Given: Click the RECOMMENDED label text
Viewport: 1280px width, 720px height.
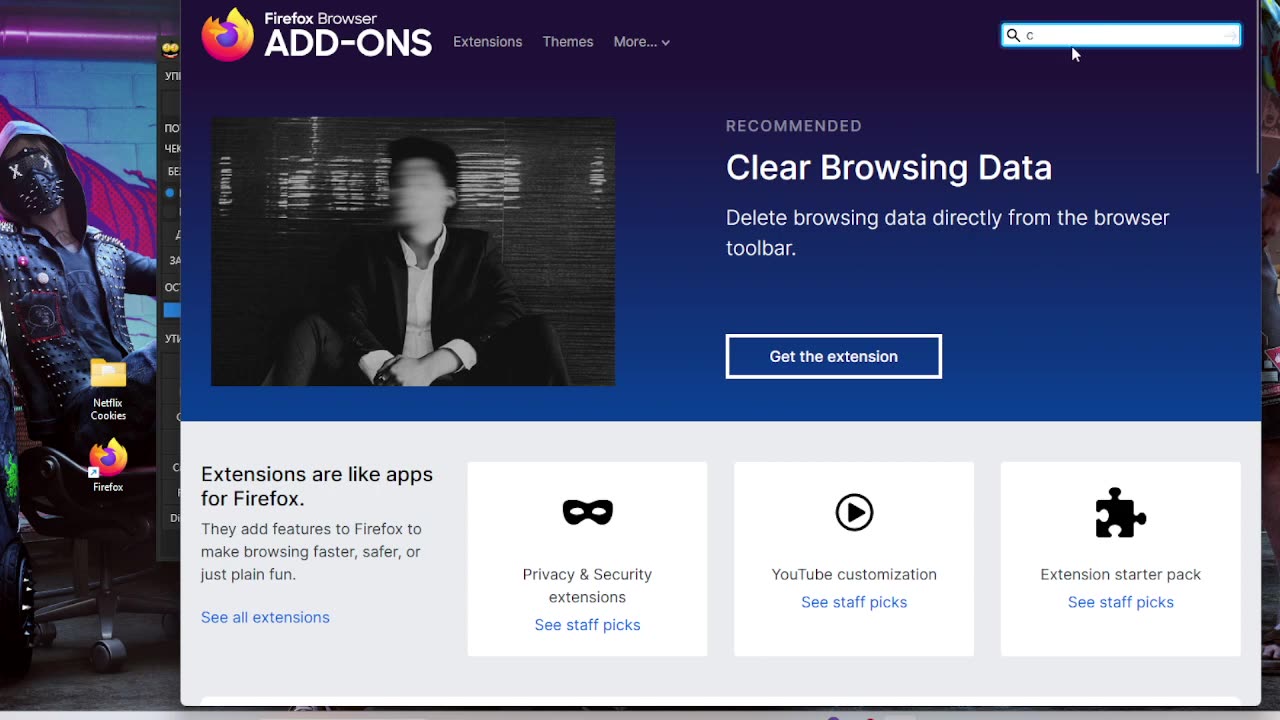Looking at the screenshot, I should click(794, 126).
